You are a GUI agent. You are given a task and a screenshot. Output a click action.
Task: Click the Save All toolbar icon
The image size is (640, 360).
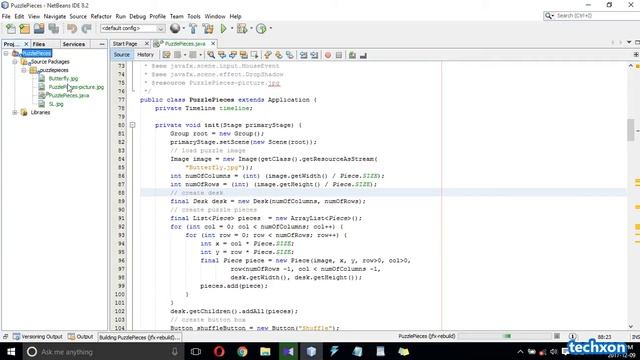click(54, 29)
